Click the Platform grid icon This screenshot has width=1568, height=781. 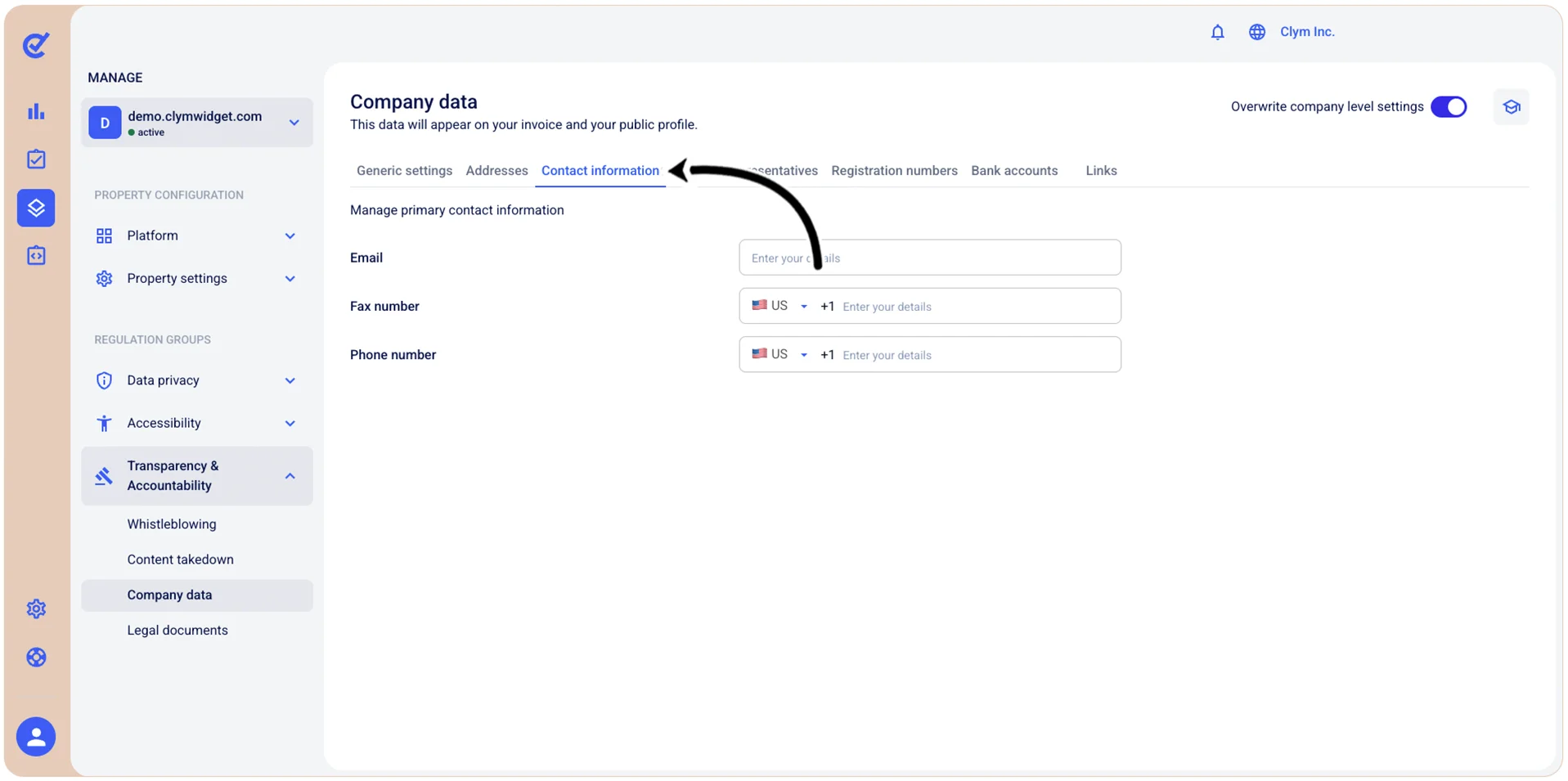tap(104, 236)
